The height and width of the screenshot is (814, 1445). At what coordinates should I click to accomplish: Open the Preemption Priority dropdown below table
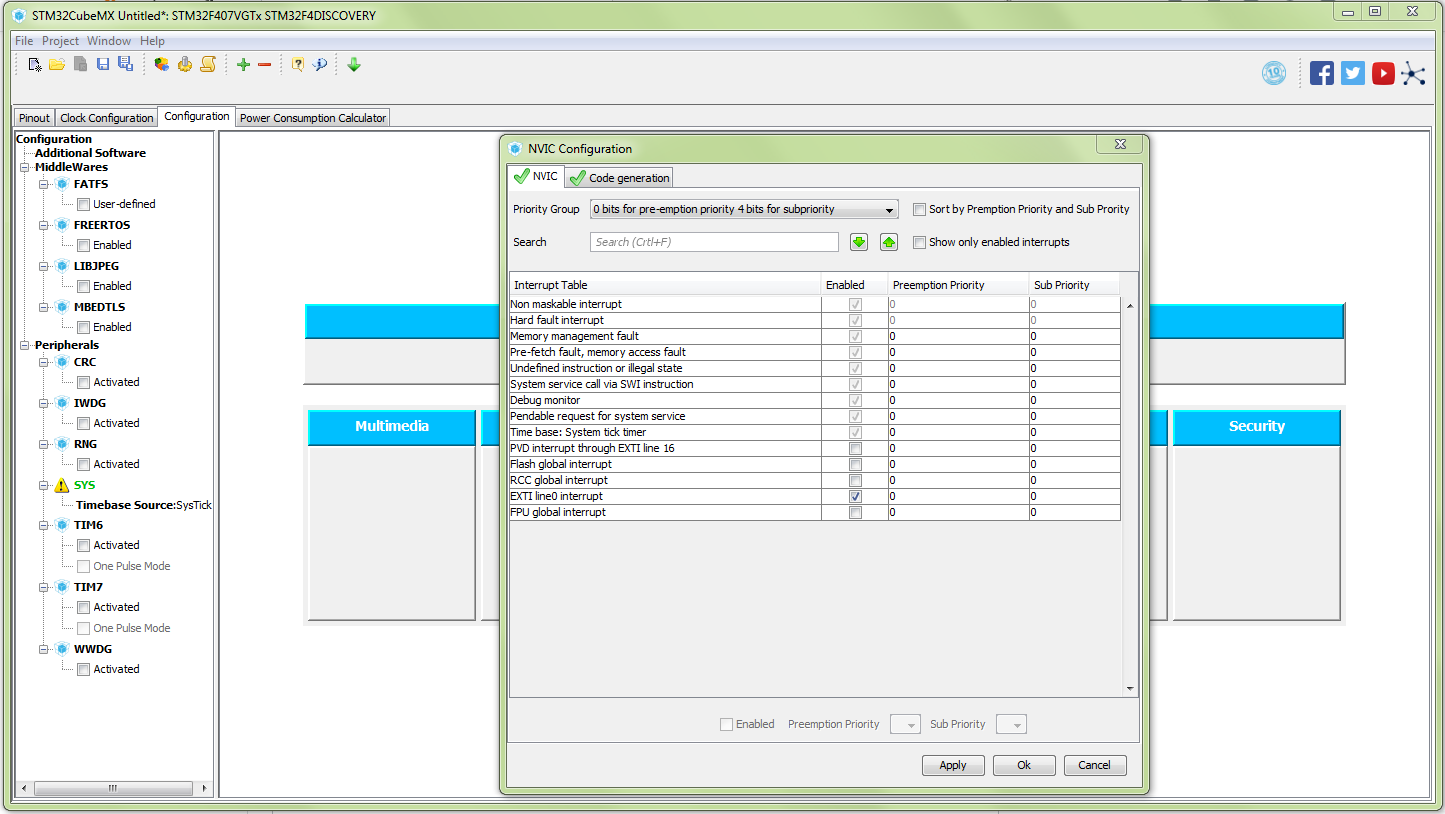pyautogui.click(x=905, y=725)
